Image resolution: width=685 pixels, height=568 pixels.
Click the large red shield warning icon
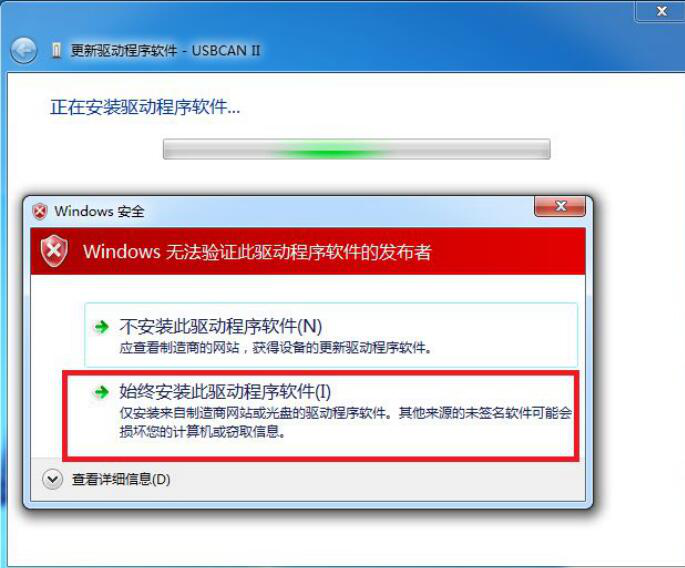click(54, 251)
